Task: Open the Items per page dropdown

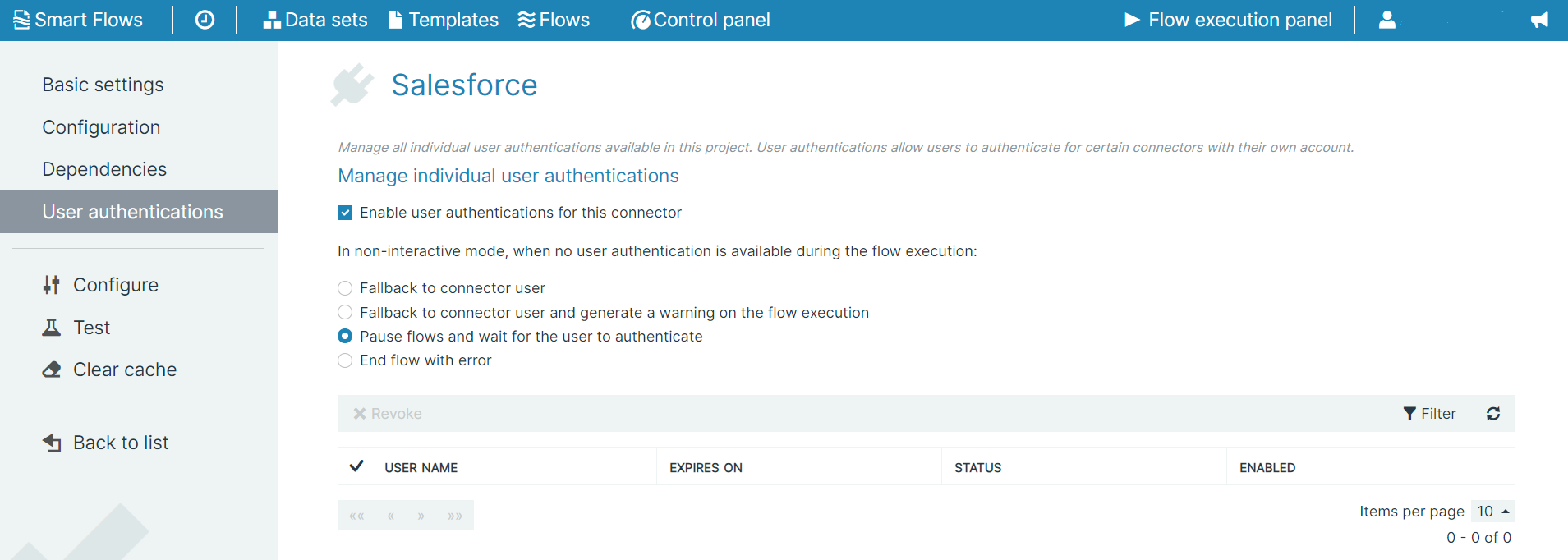Action: click(1493, 512)
